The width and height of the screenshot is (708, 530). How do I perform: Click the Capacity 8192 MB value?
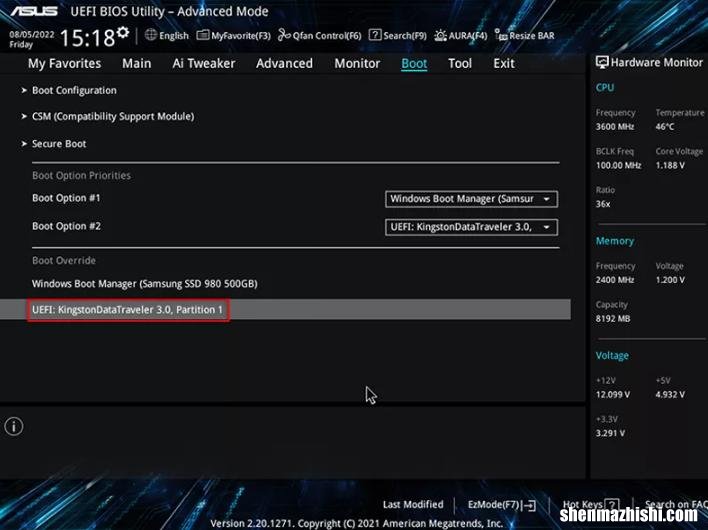pyautogui.click(x=613, y=319)
